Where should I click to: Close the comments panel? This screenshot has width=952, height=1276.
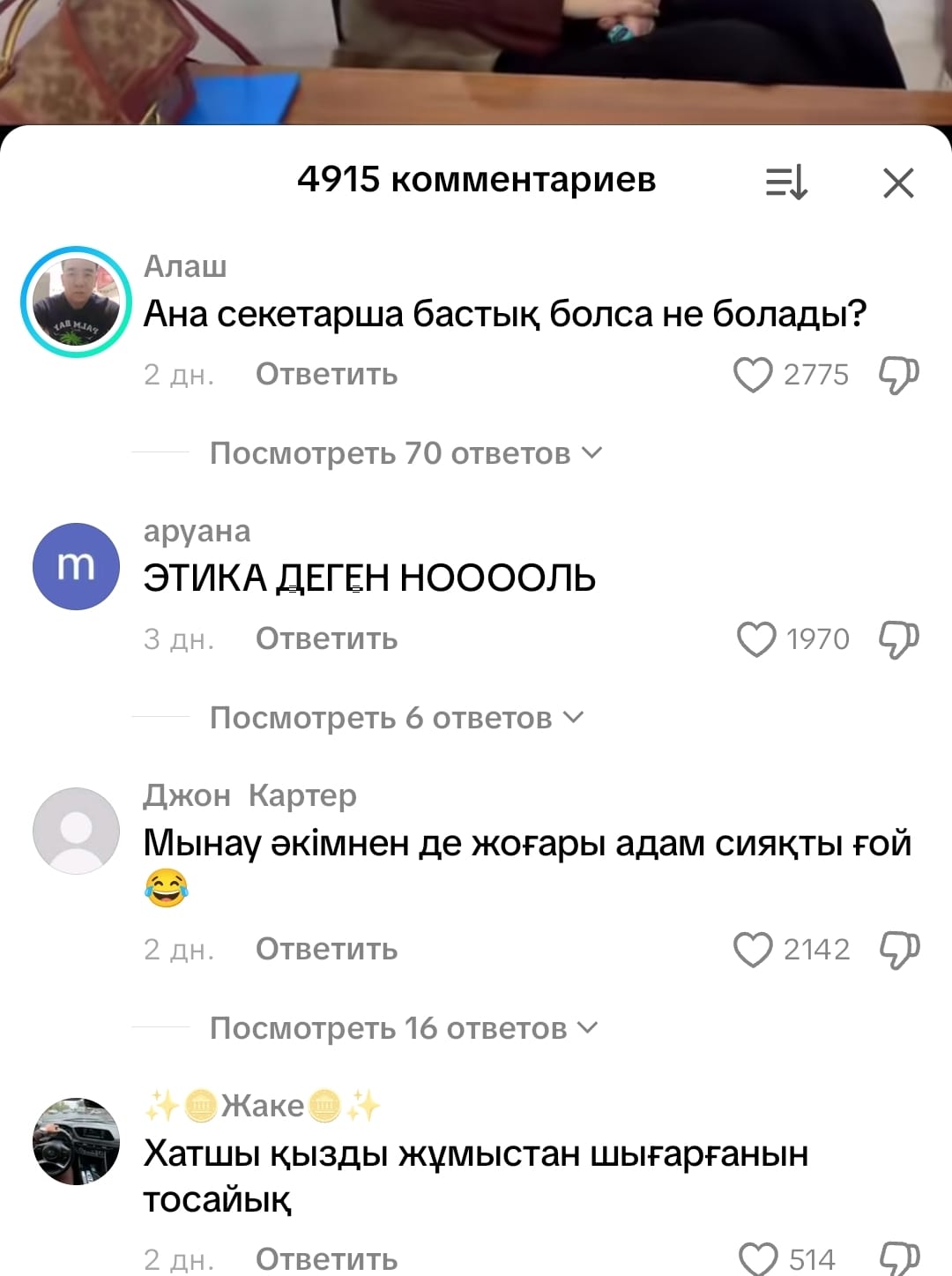898,183
